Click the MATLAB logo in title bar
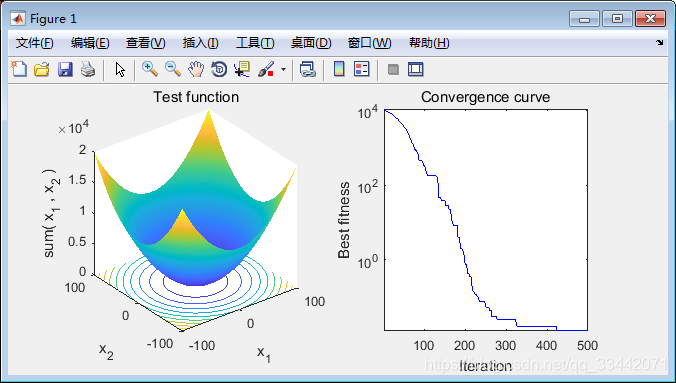676x383 pixels. 18,19
